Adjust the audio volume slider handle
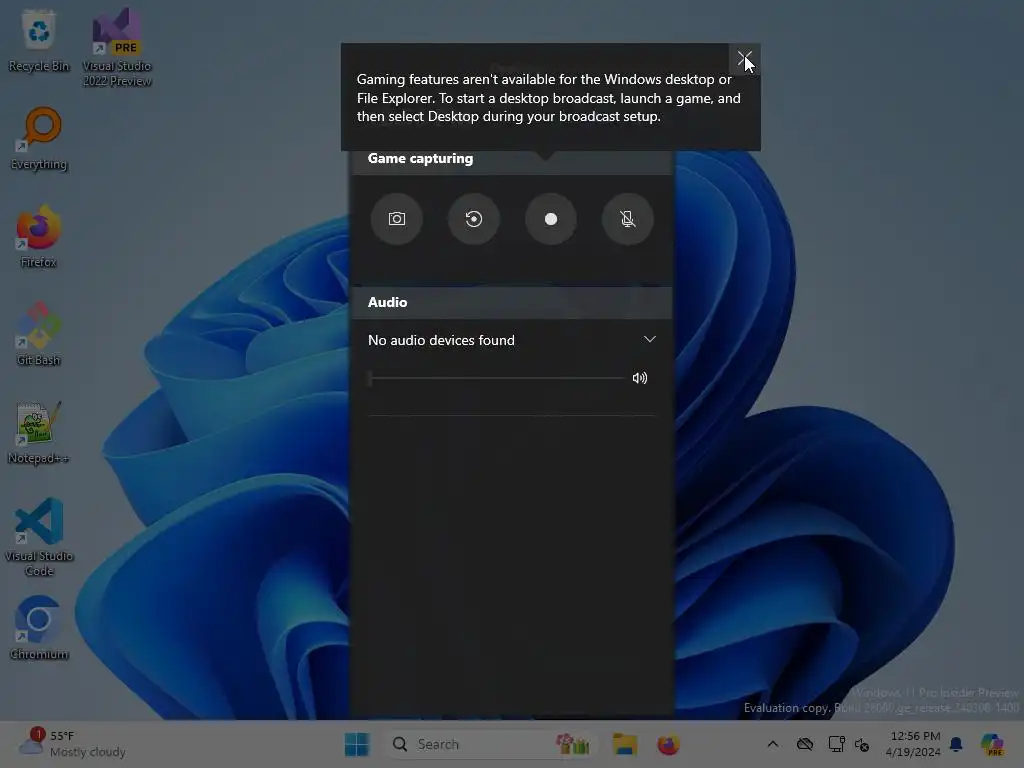The image size is (1024, 768). 370,378
